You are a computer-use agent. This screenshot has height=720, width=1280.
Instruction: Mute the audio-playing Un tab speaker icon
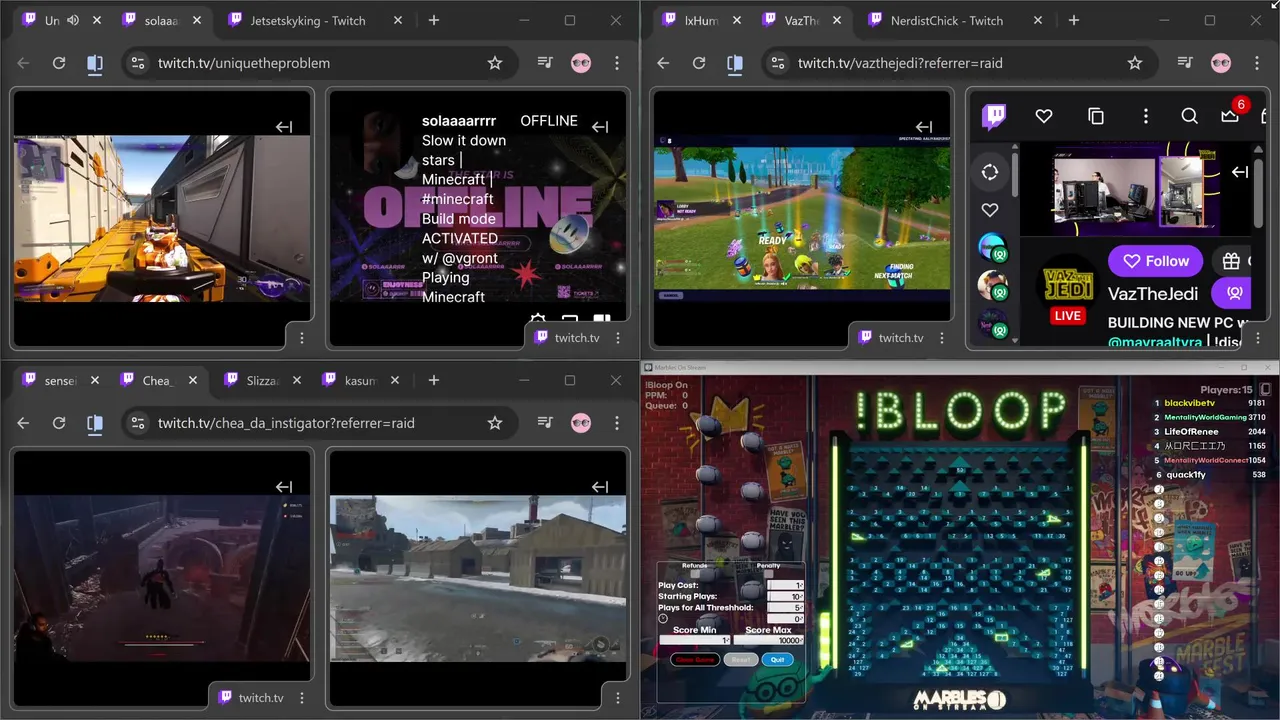tap(73, 20)
